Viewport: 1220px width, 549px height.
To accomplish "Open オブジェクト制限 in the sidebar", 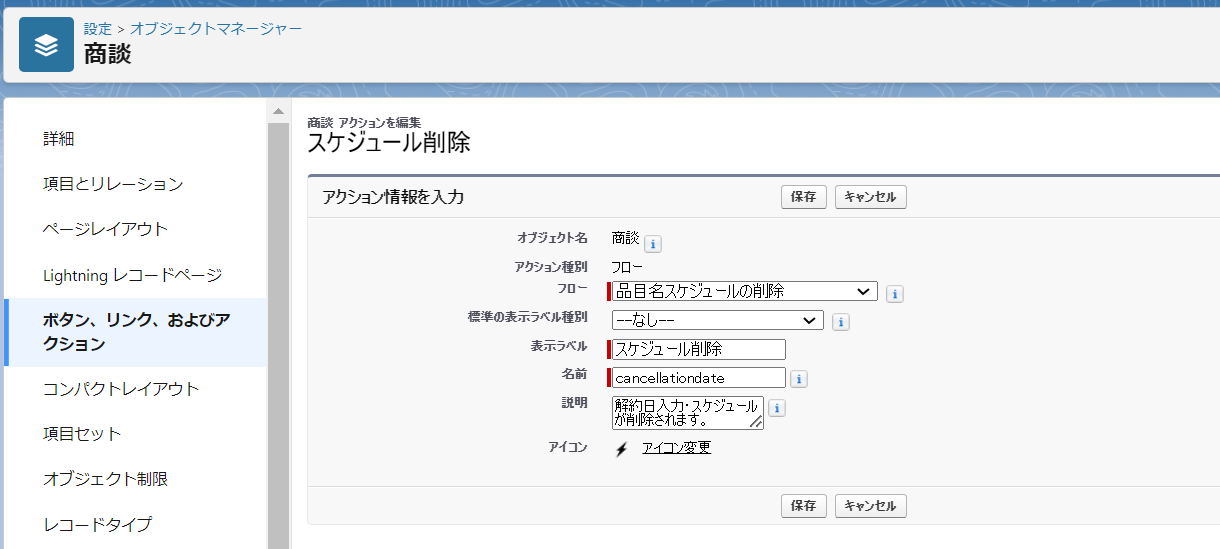I will point(105,479).
